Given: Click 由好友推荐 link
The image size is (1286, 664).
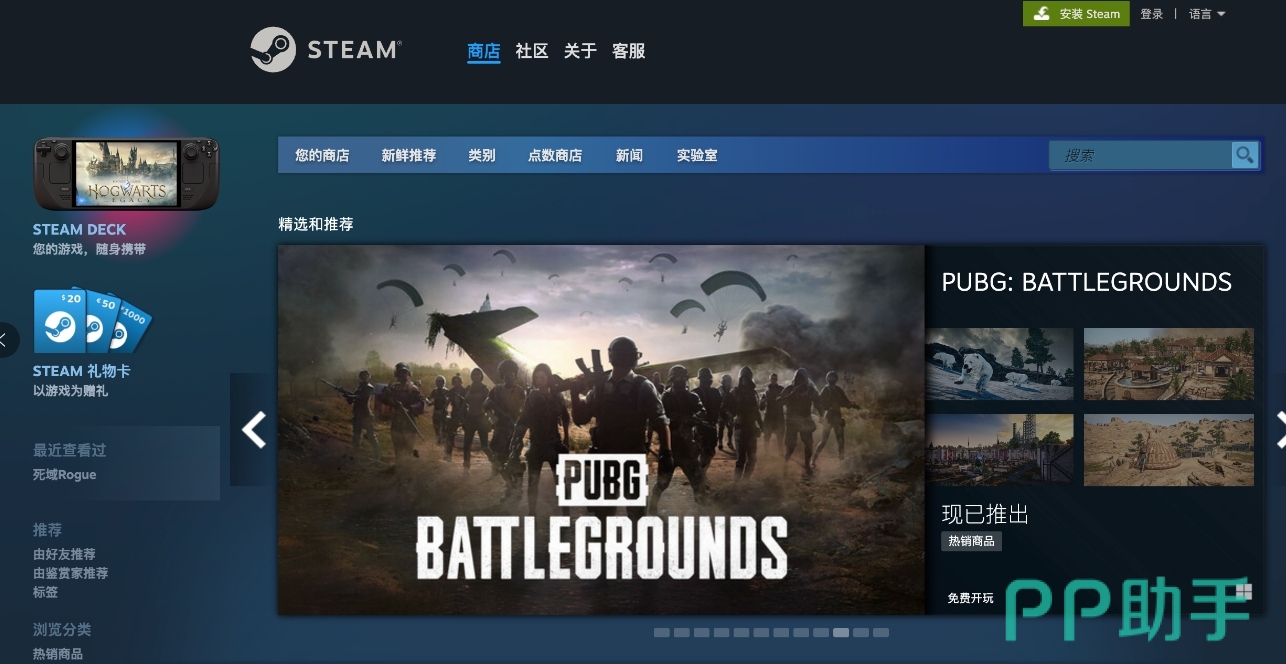Looking at the screenshot, I should [64, 554].
